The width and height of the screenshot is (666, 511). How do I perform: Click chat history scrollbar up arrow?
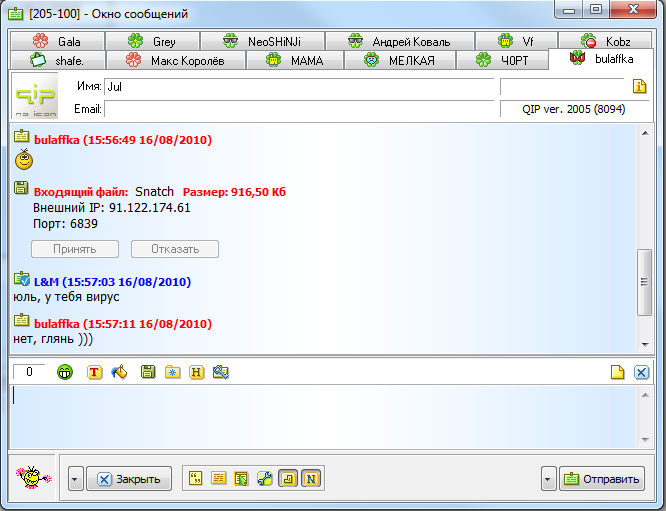tap(645, 133)
